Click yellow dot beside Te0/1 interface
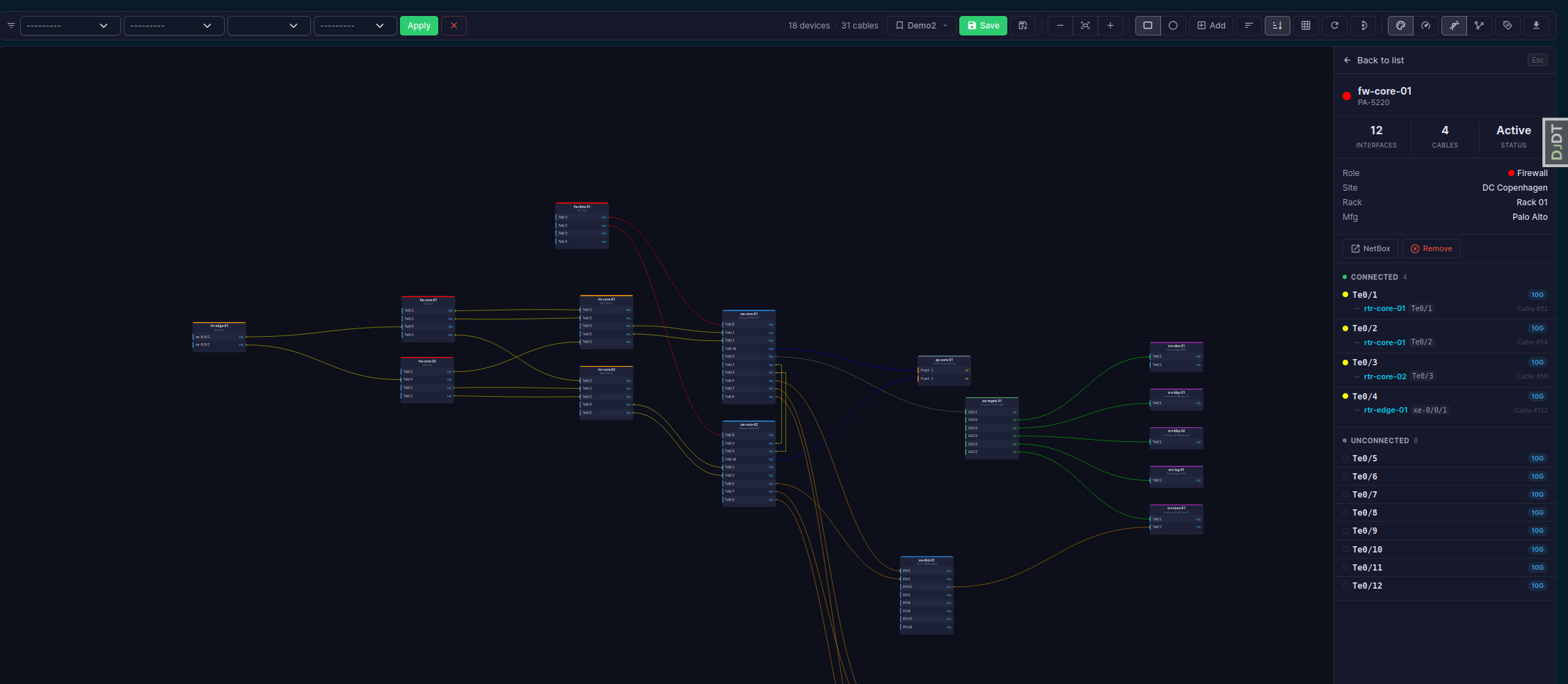Viewport: 1568px width, 684px height. tap(1345, 294)
